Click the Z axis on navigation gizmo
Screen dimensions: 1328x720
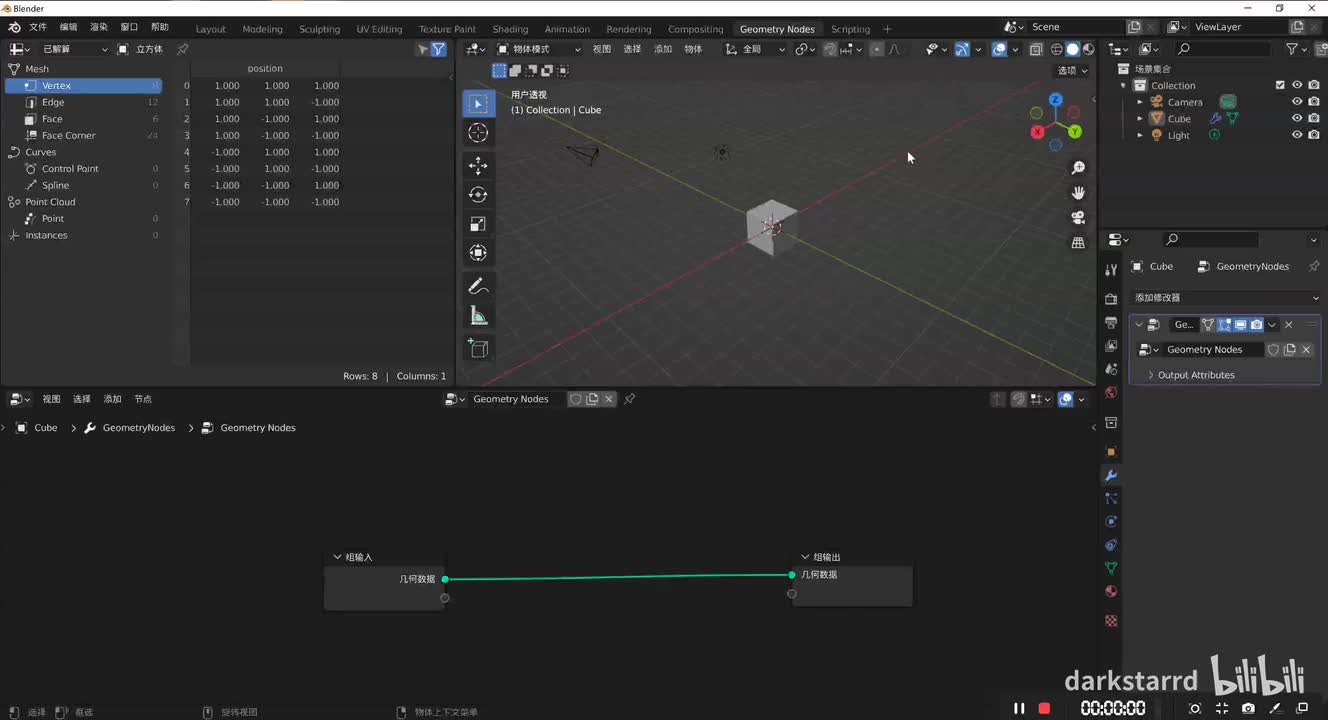[x=1055, y=100]
